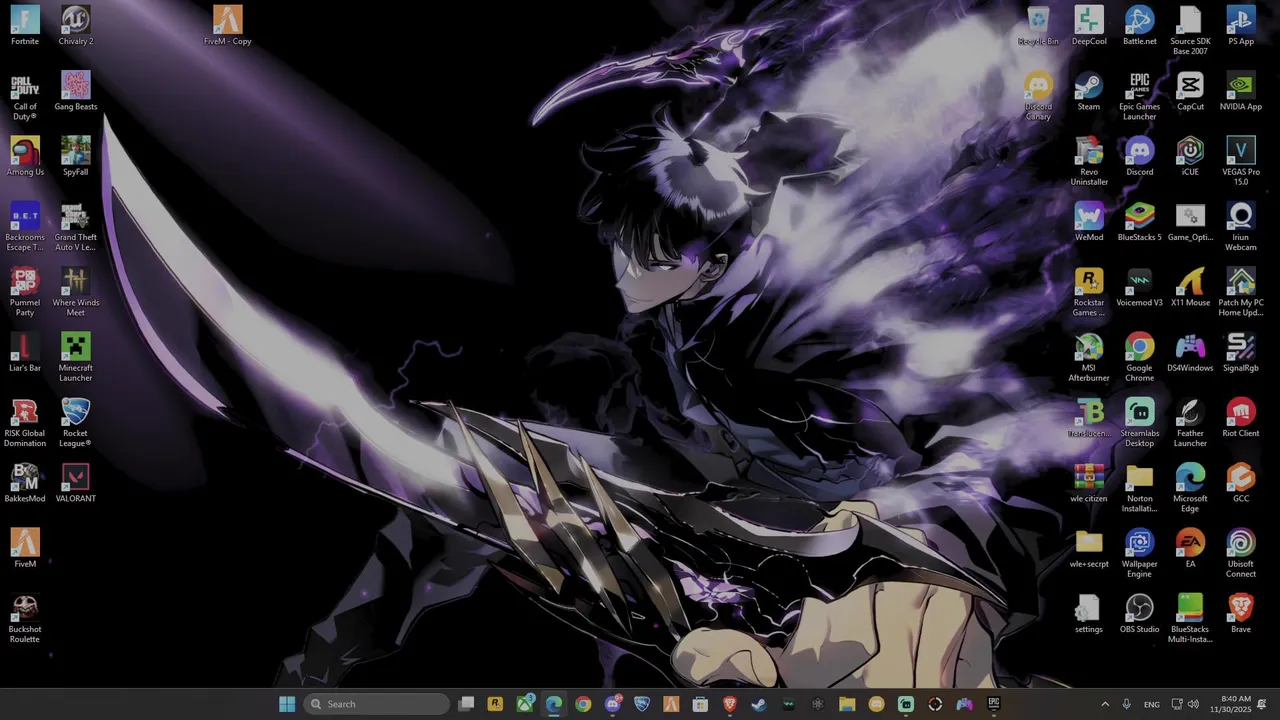Screen dimensions: 1280x720
Task: Open the Windows Start menu
Action: [x=287, y=704]
